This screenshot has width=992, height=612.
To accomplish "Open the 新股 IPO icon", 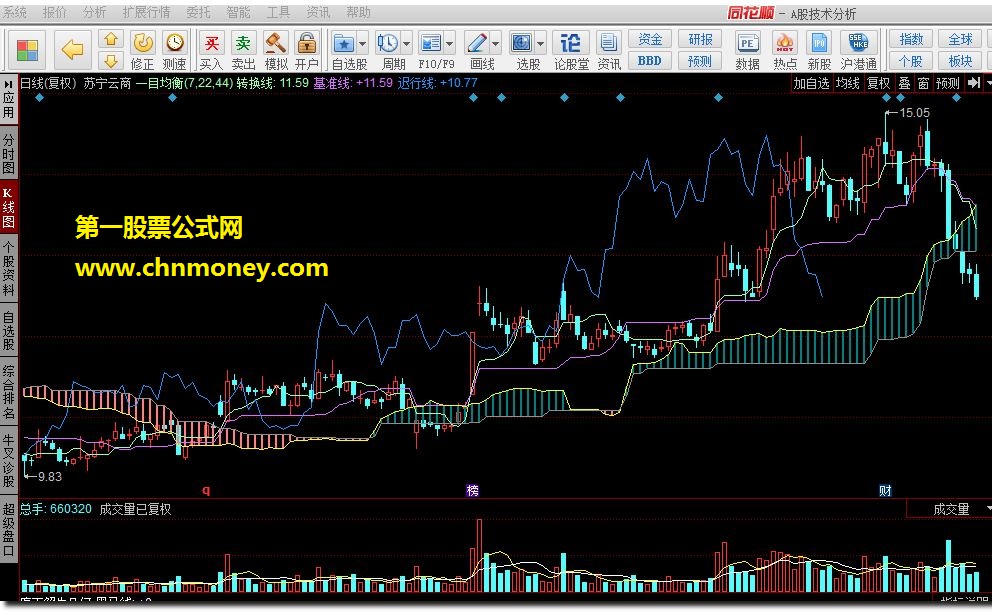I will (x=819, y=43).
